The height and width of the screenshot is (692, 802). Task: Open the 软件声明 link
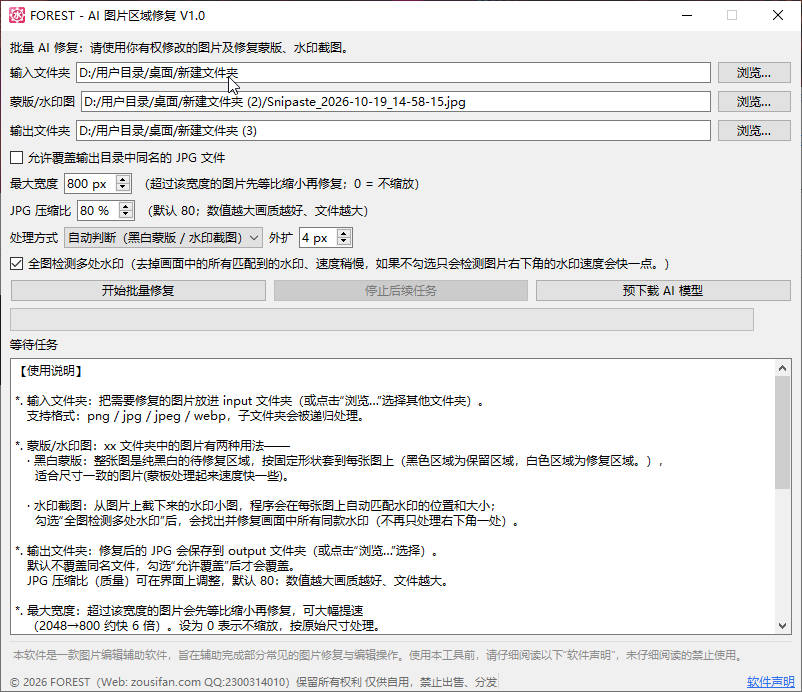(x=770, y=682)
